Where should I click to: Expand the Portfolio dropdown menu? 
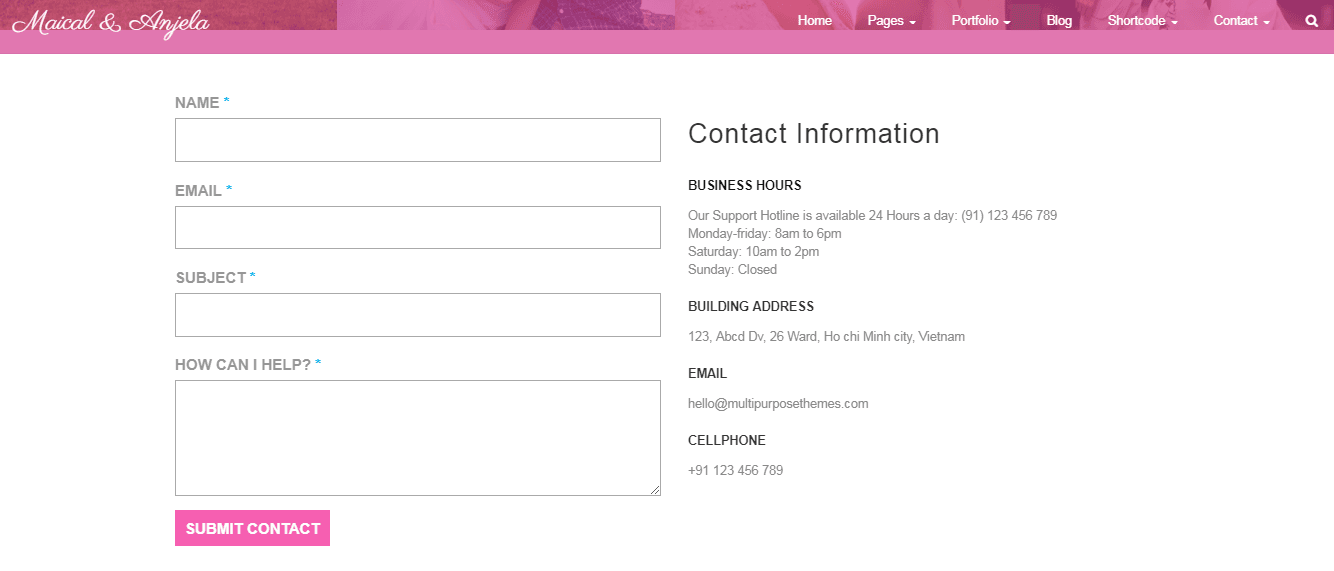[981, 20]
